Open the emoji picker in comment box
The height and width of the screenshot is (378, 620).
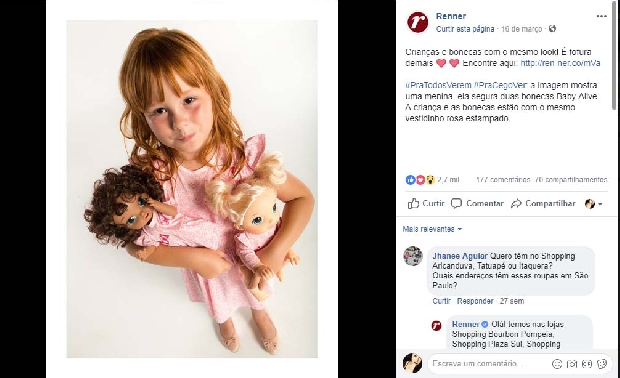click(x=557, y=364)
